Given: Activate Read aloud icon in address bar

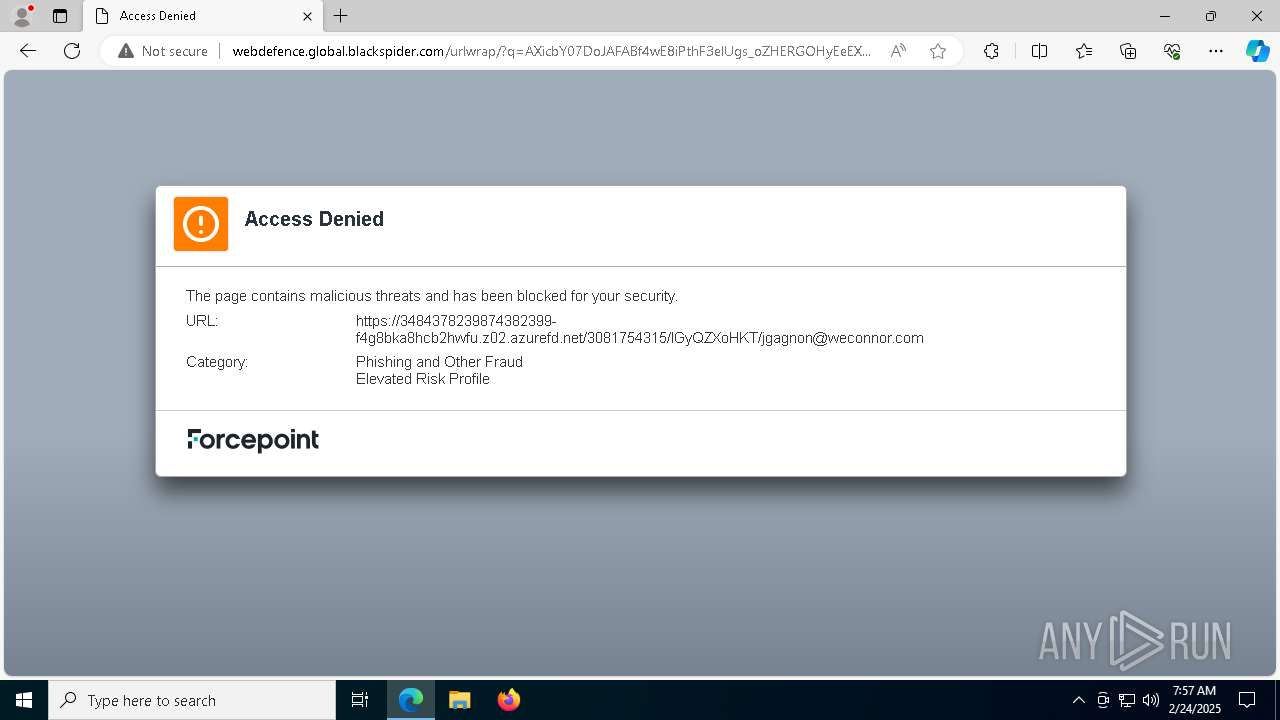Looking at the screenshot, I should (x=898, y=51).
